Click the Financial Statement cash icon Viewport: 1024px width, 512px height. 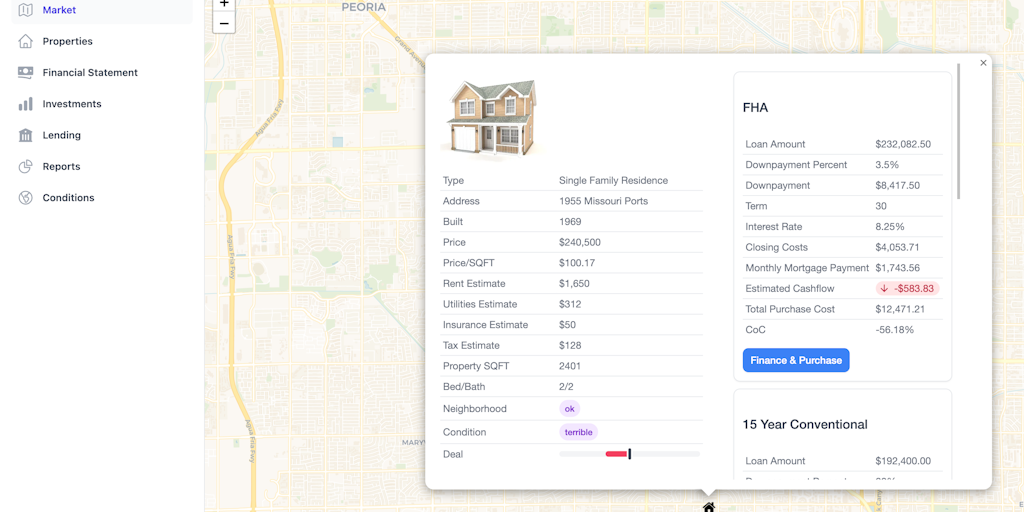click(x=25, y=72)
